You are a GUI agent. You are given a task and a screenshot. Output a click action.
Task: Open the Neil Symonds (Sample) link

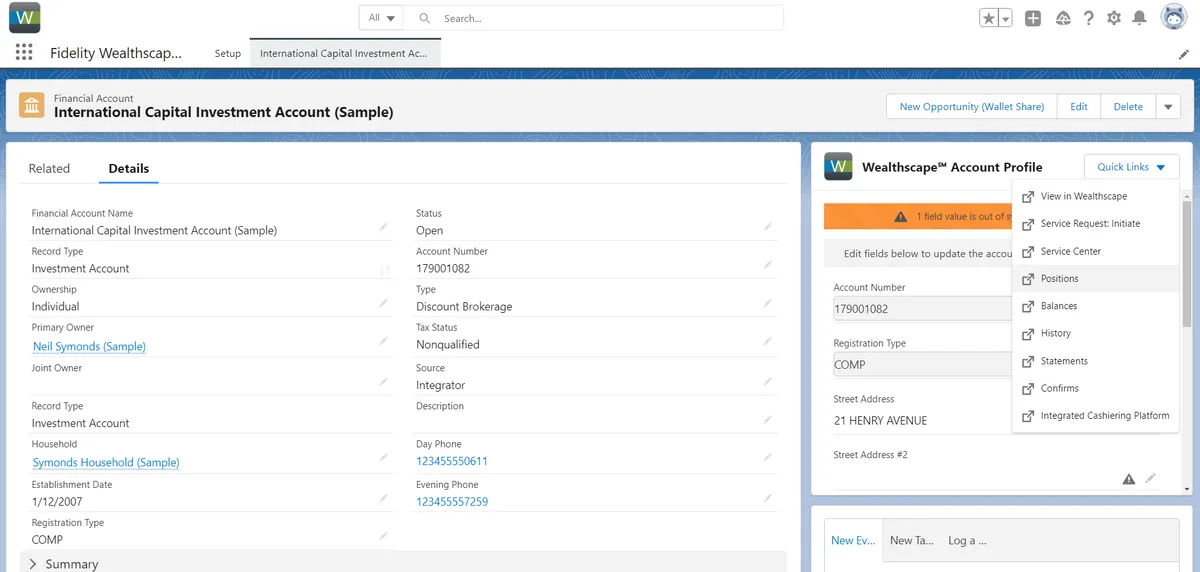[x=89, y=346]
